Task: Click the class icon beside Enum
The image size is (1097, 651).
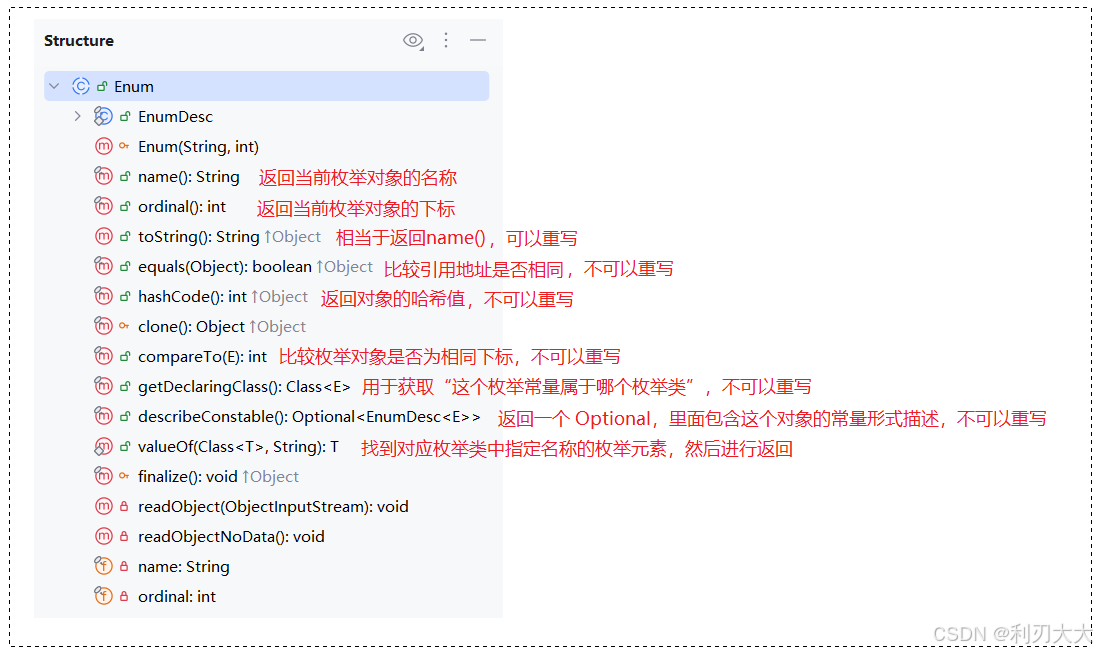Action: tap(81, 86)
